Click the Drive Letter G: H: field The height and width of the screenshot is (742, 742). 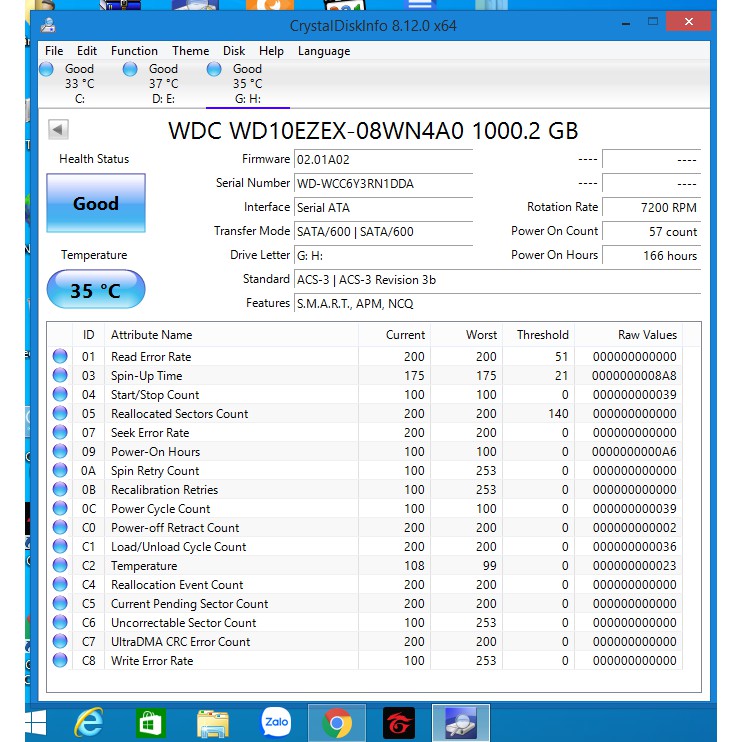pos(384,256)
